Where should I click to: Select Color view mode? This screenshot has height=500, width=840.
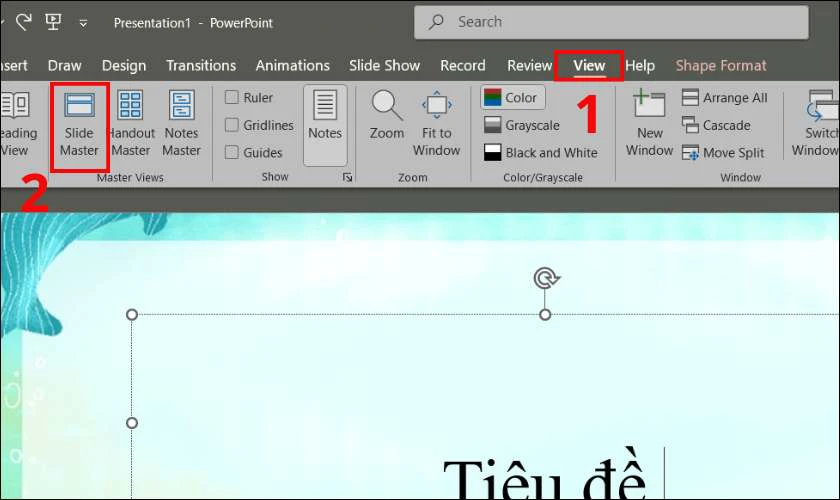[512, 98]
